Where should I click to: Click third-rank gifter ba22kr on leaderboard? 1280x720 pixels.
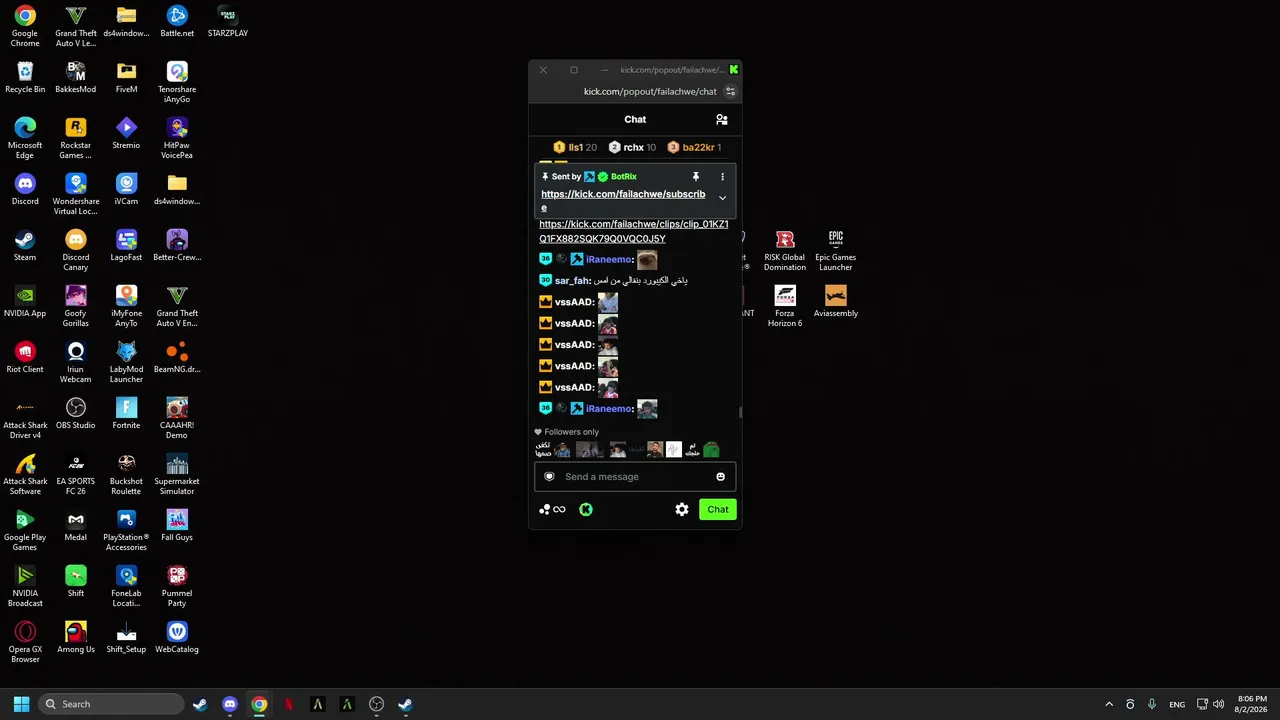pos(694,148)
